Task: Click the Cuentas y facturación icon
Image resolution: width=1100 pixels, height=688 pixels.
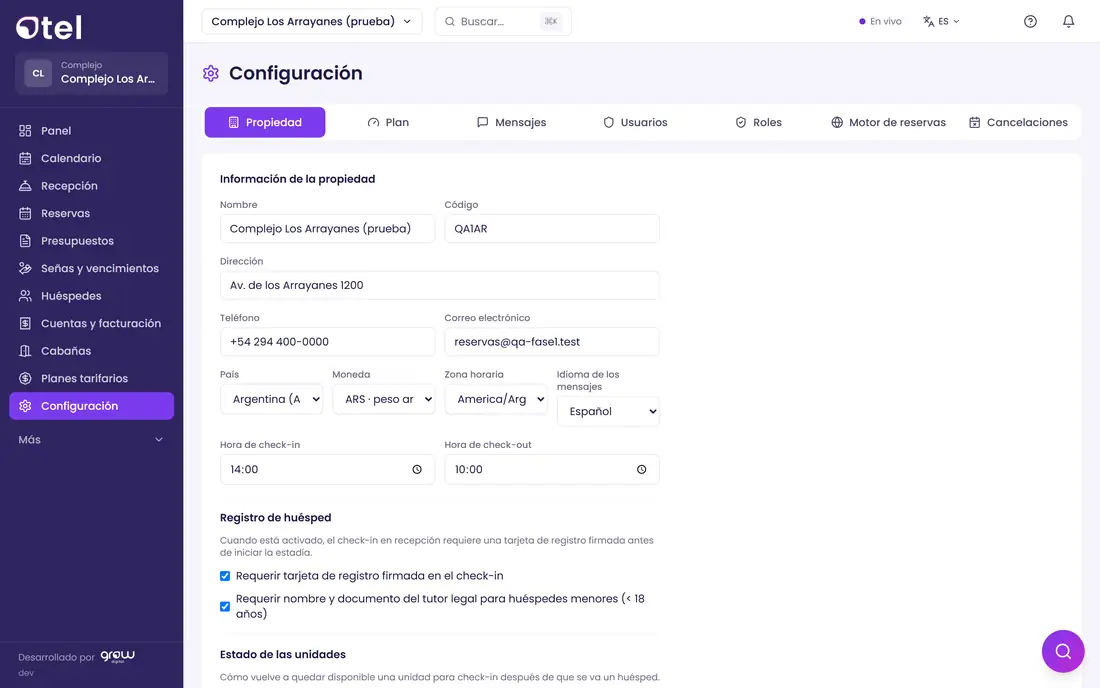Action: (x=25, y=323)
